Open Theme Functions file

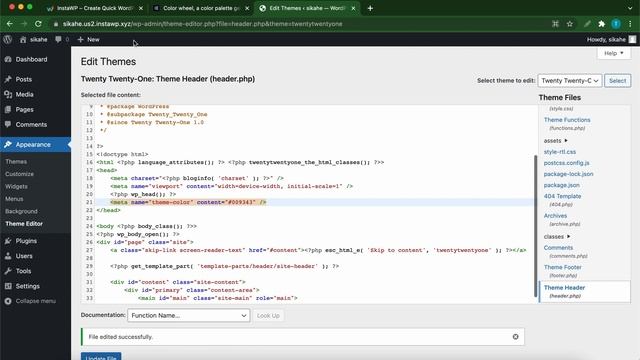click(567, 120)
